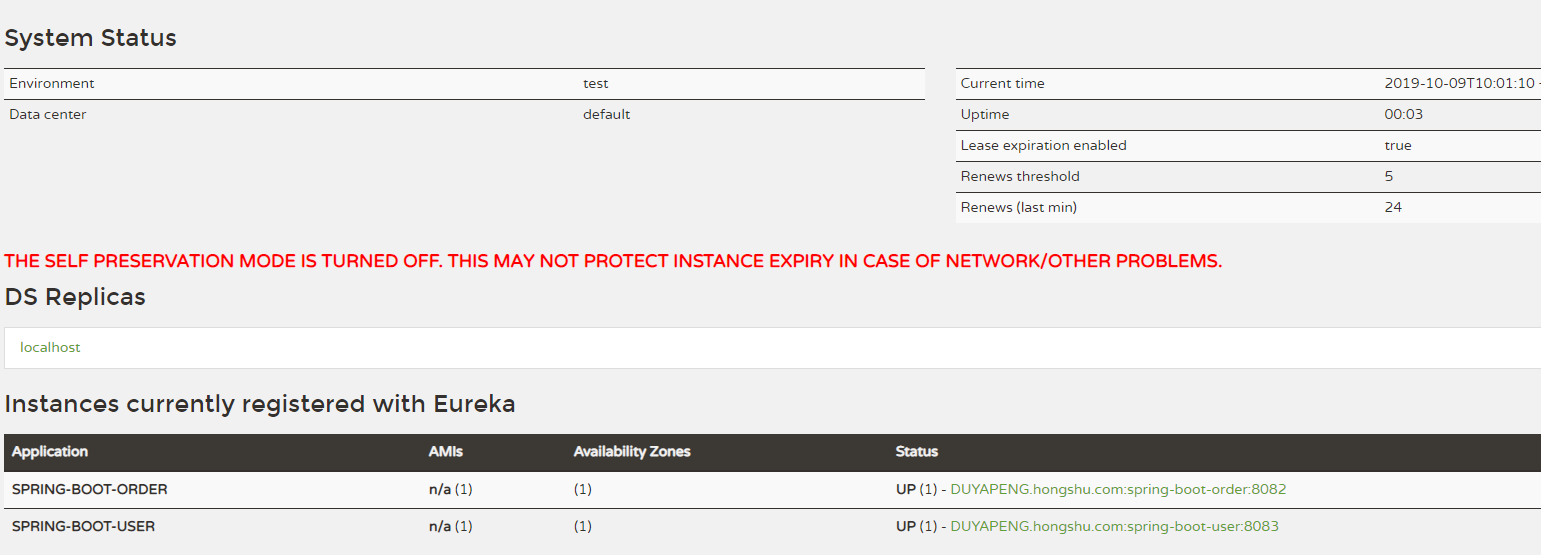Image resolution: width=1541 pixels, height=555 pixels.
Task: Click the Renews threshold value 5
Action: [1389, 177]
